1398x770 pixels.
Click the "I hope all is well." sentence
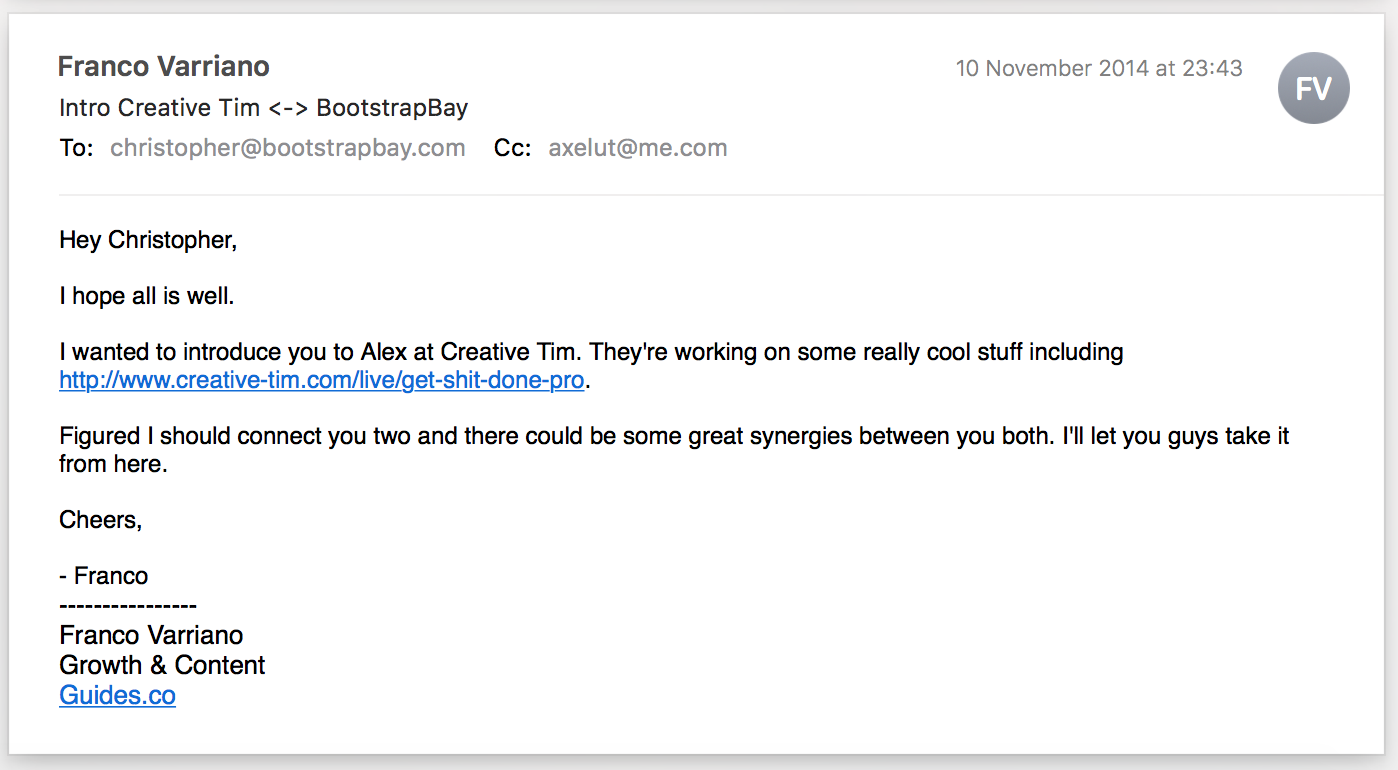(147, 296)
